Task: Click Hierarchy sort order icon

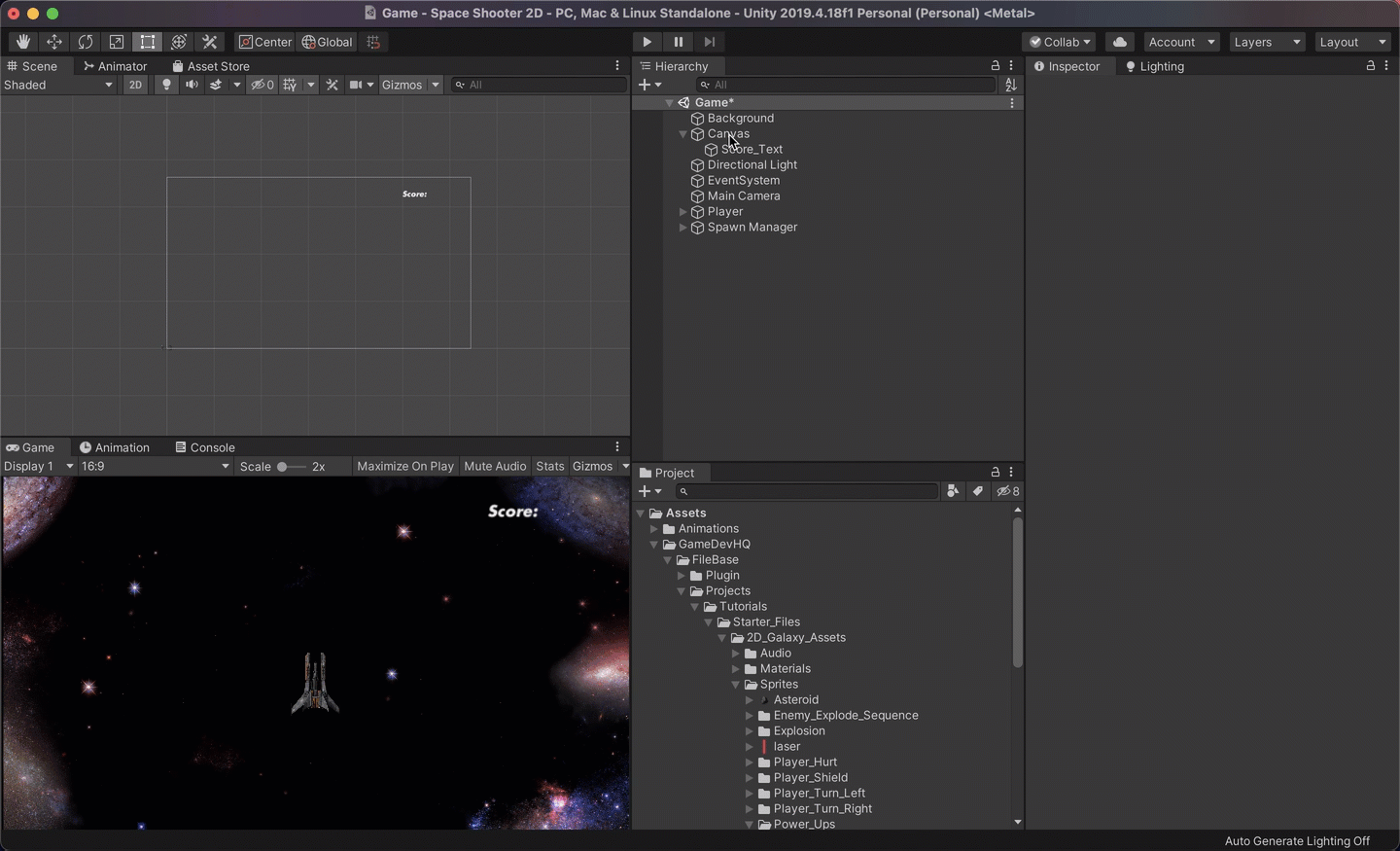Action: (1011, 85)
